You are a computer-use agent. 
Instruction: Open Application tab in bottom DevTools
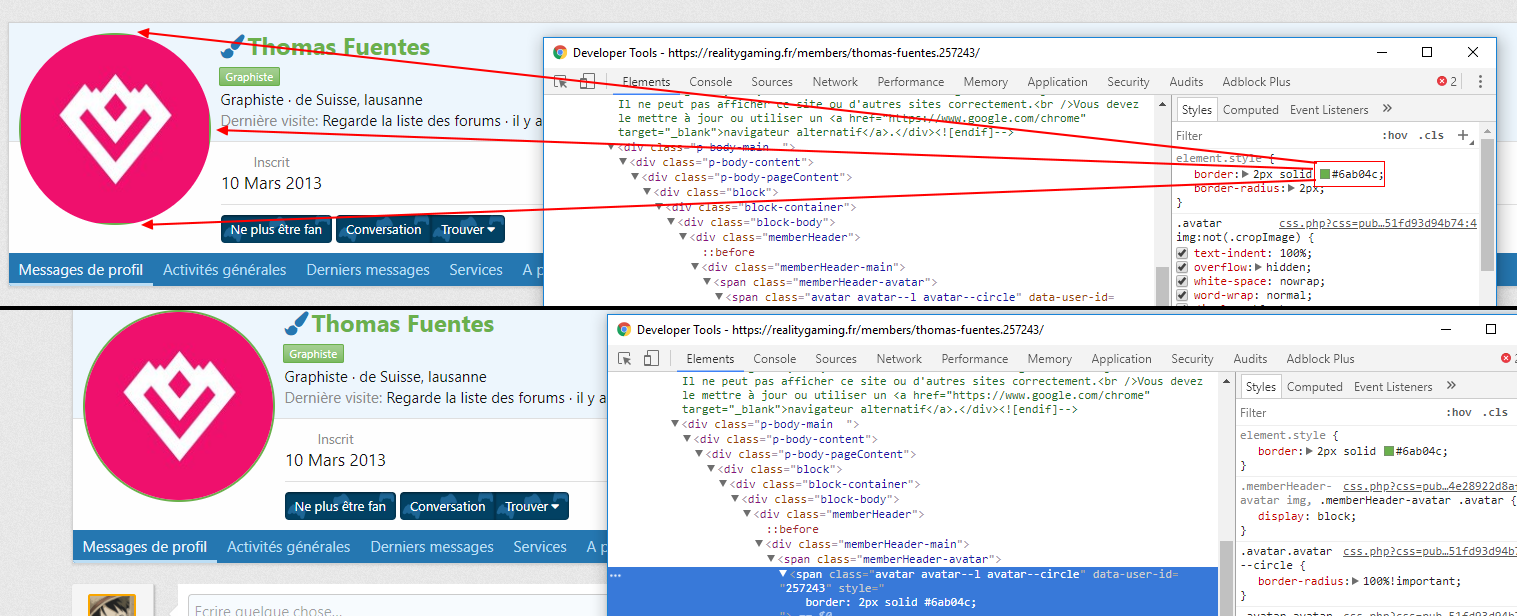pos(1121,359)
